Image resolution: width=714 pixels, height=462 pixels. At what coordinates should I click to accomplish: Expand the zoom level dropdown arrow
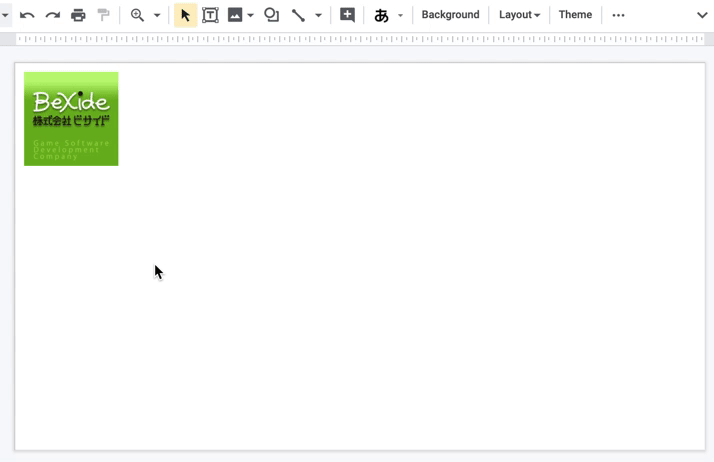[x=157, y=15]
